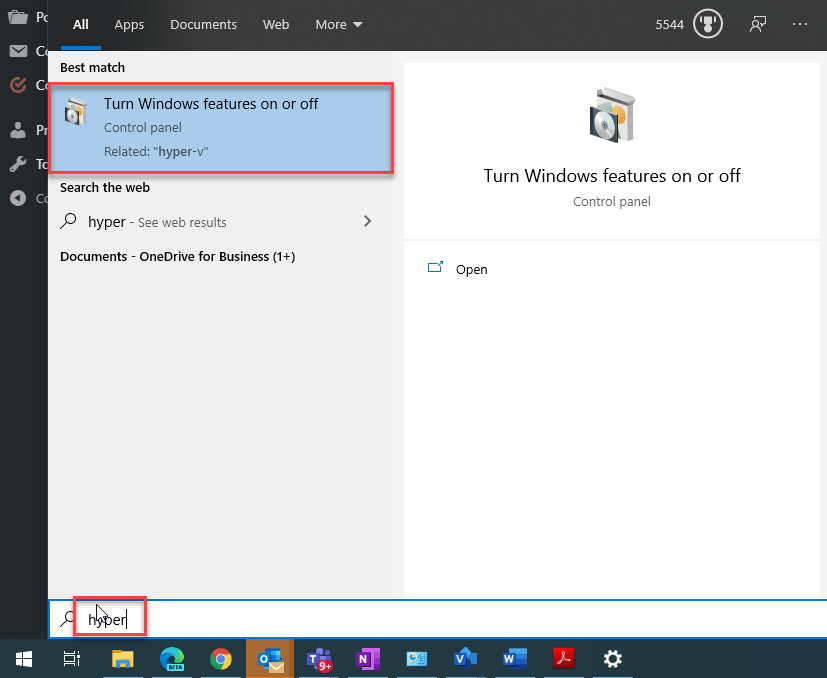The width and height of the screenshot is (827, 678).
Task: Open OneNote from the taskbar
Action: click(368, 659)
